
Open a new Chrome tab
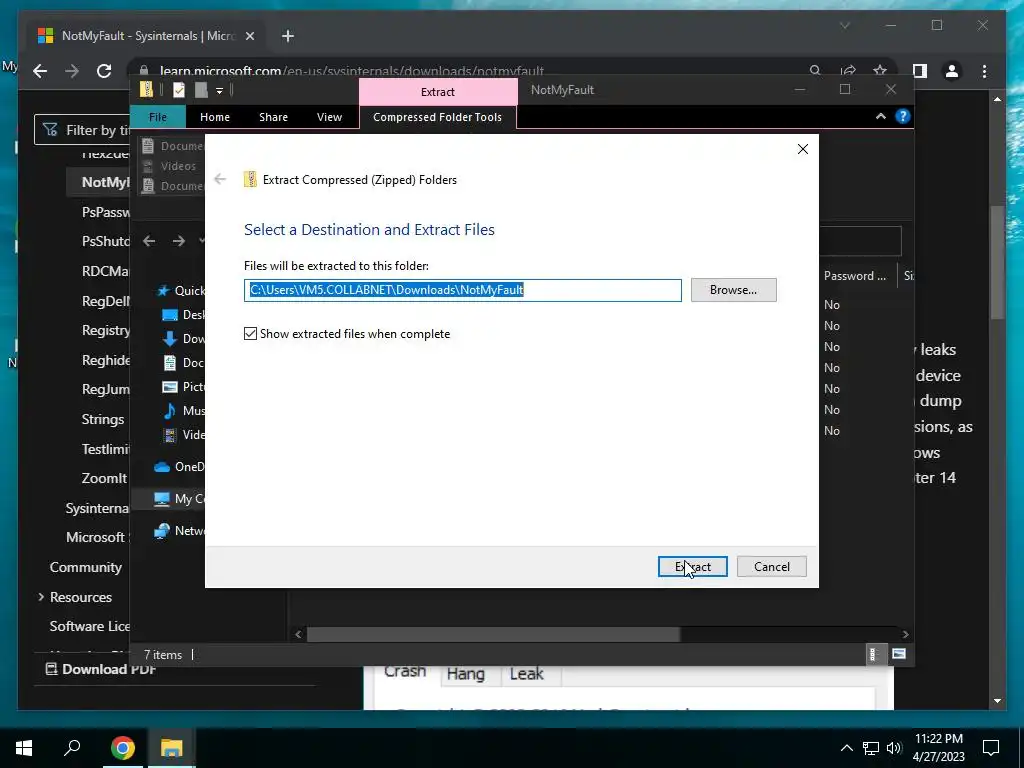point(287,36)
